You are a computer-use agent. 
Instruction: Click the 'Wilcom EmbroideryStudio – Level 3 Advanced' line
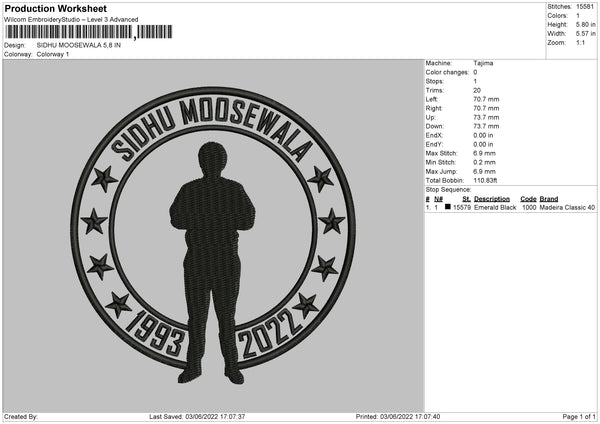[71, 20]
